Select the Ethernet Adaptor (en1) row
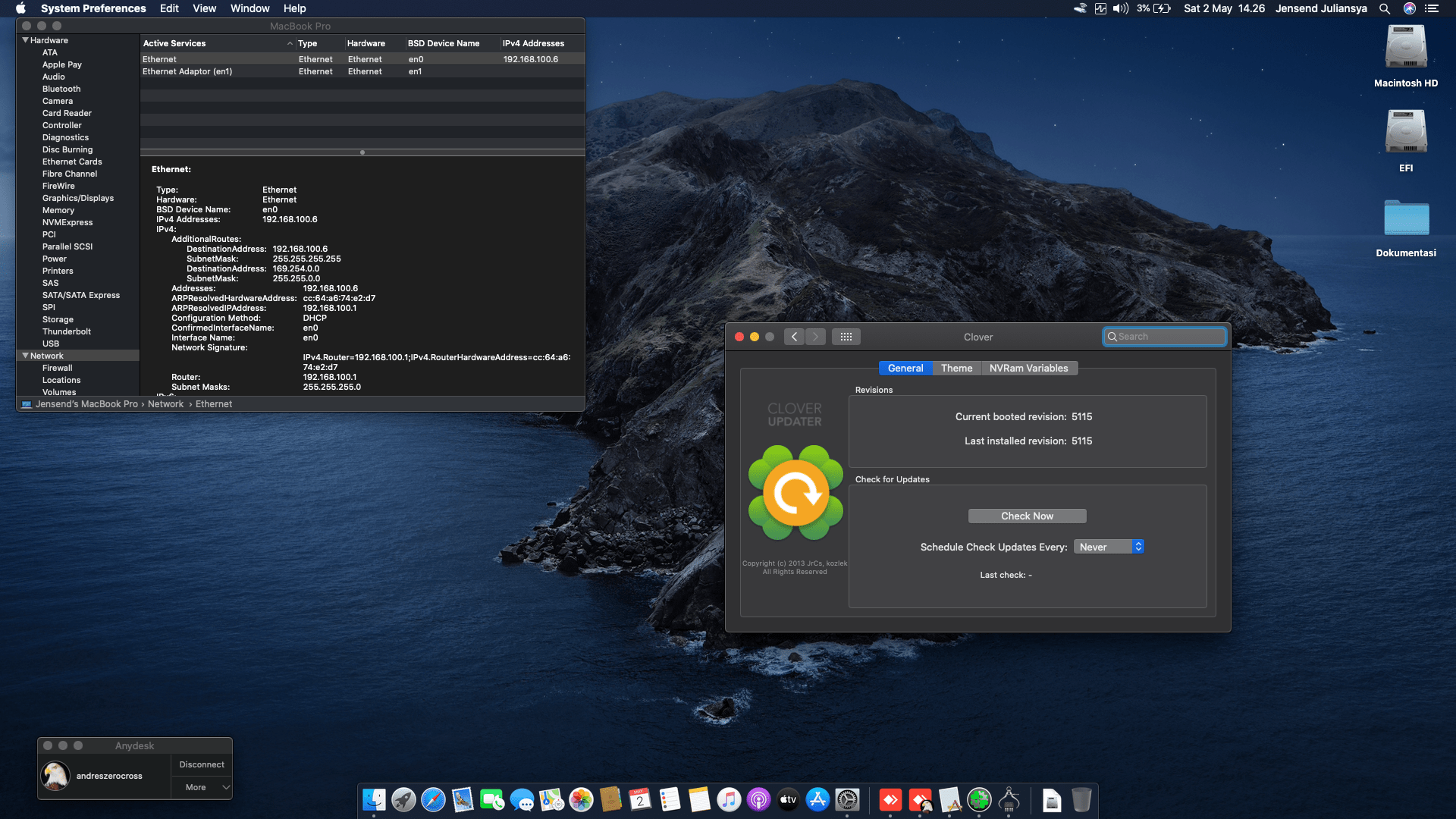The height and width of the screenshot is (819, 1456). pos(362,71)
